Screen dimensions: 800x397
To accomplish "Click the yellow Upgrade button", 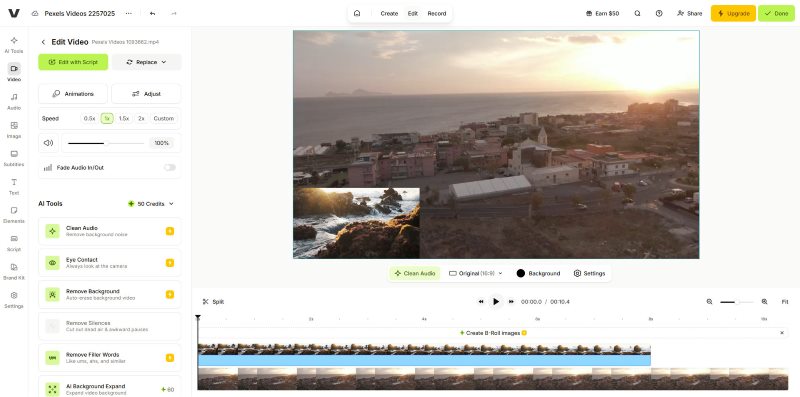I will tap(733, 13).
